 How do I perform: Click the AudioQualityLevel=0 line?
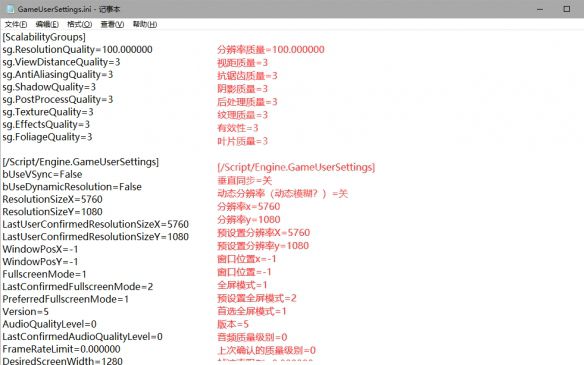tap(50, 324)
